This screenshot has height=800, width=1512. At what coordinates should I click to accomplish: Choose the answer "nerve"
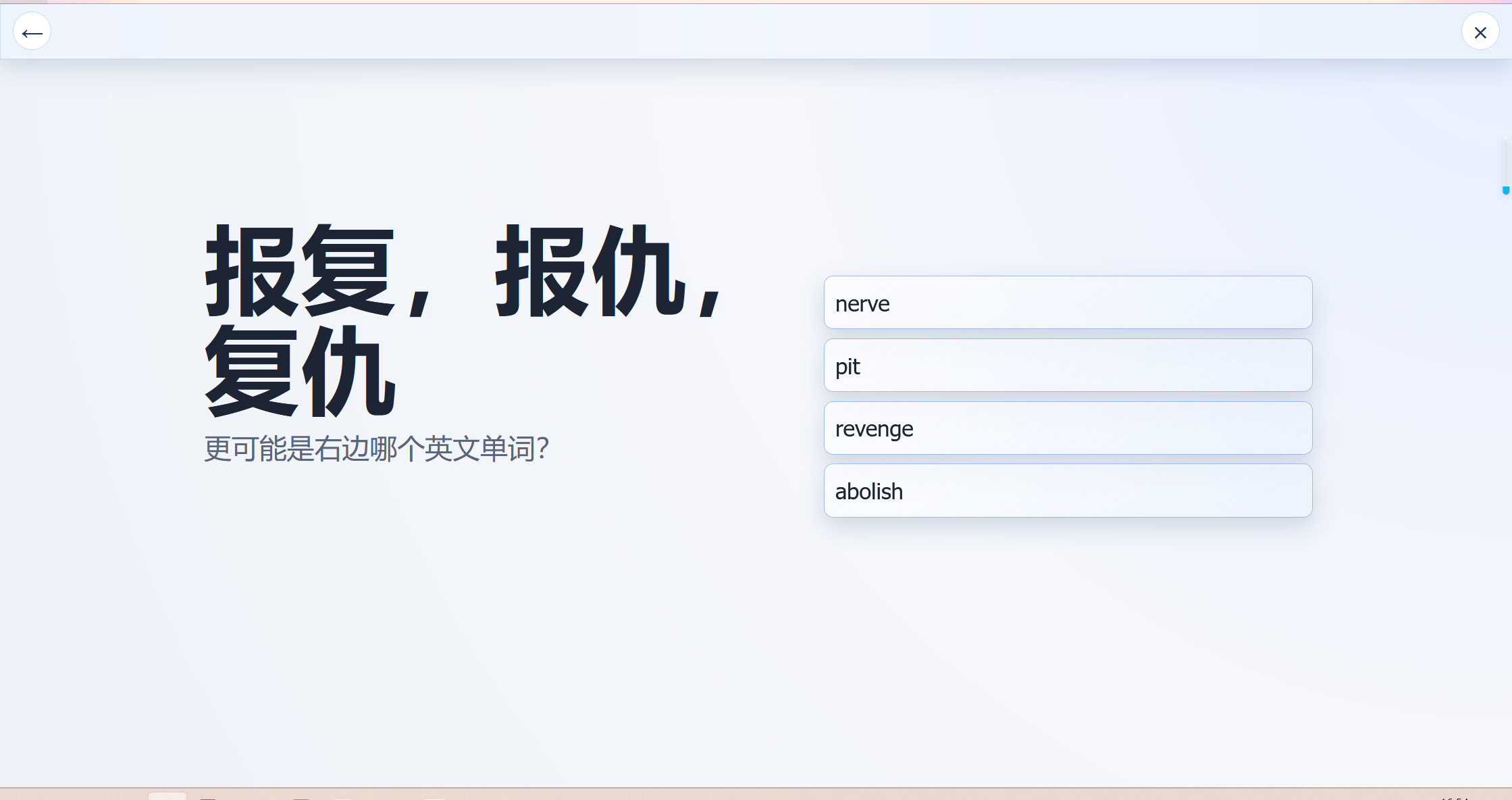1068,303
